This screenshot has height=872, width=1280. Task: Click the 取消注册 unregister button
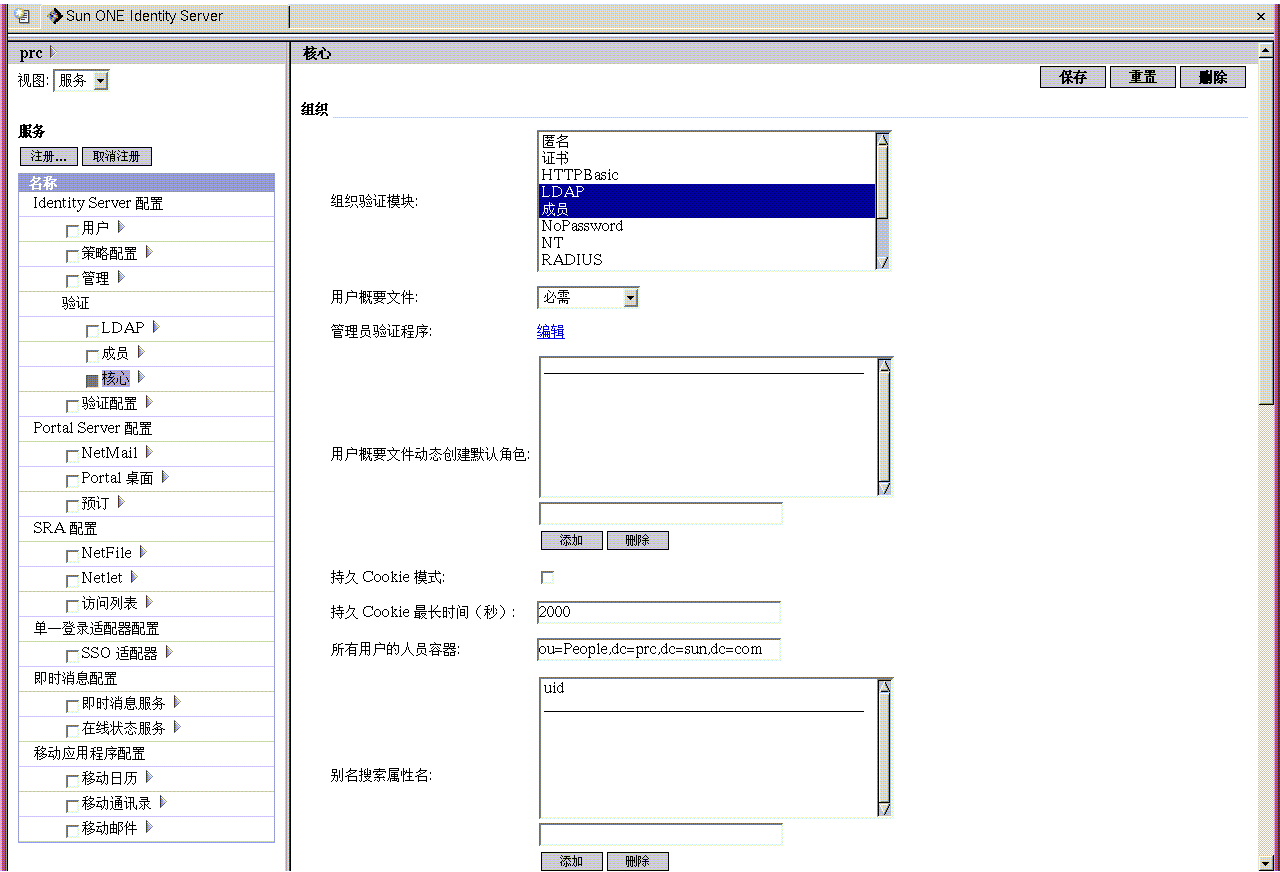[117, 156]
